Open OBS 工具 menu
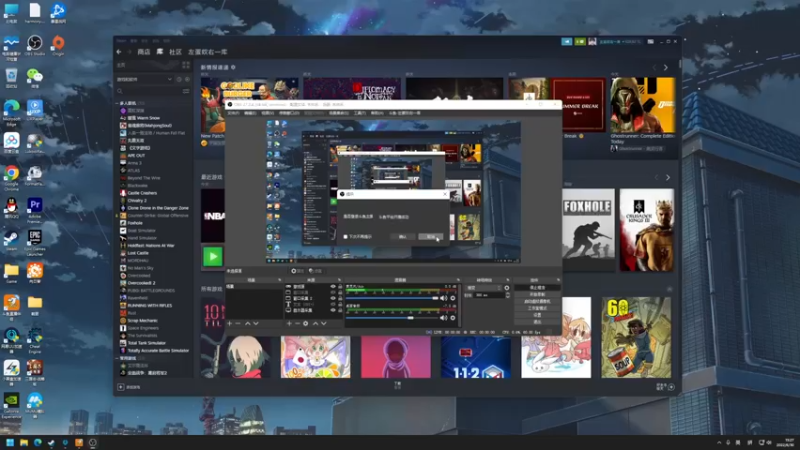This screenshot has height=450, width=800. pyautogui.click(x=360, y=113)
